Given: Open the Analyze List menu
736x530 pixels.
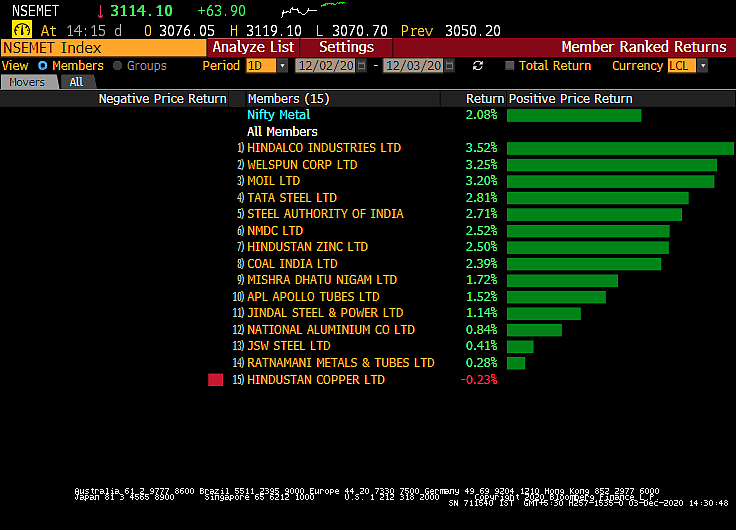Looking at the screenshot, I should point(253,47).
